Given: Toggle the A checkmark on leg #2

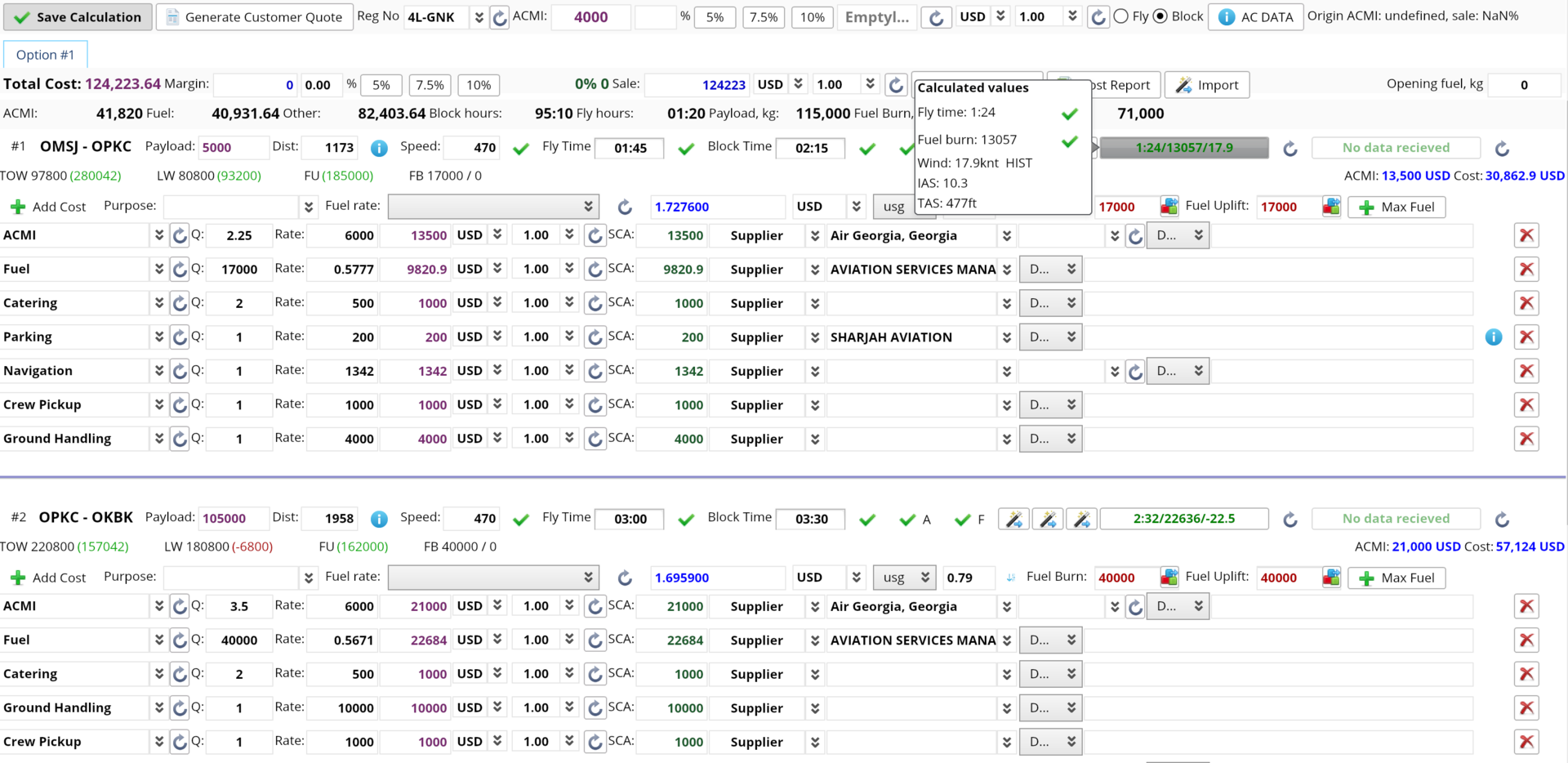Looking at the screenshot, I should (x=906, y=518).
